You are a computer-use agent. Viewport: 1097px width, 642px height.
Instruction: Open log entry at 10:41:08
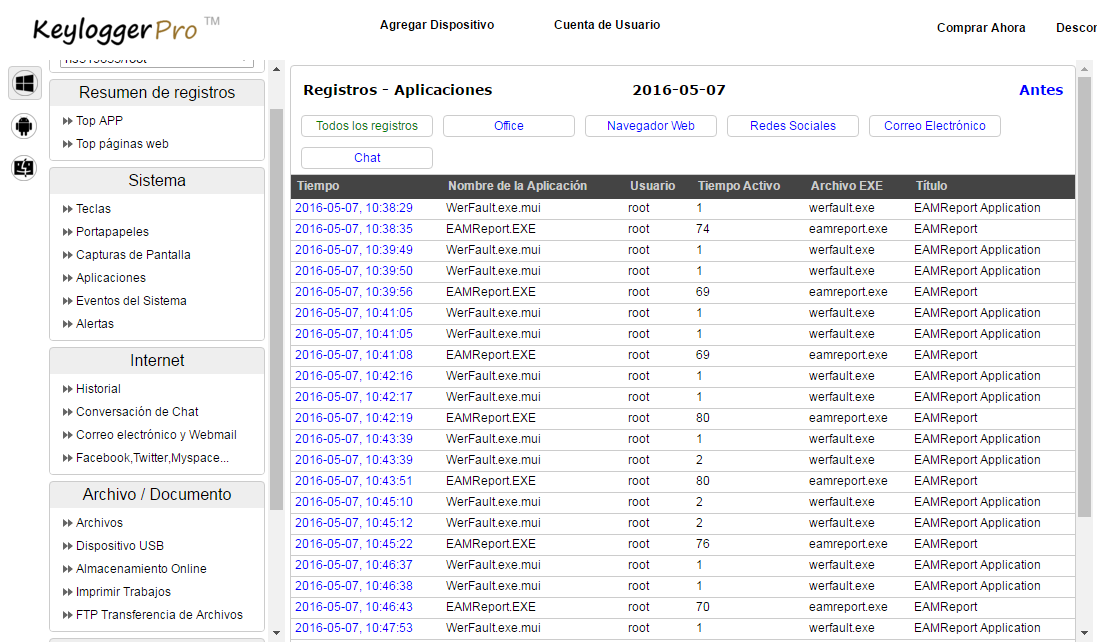(354, 355)
